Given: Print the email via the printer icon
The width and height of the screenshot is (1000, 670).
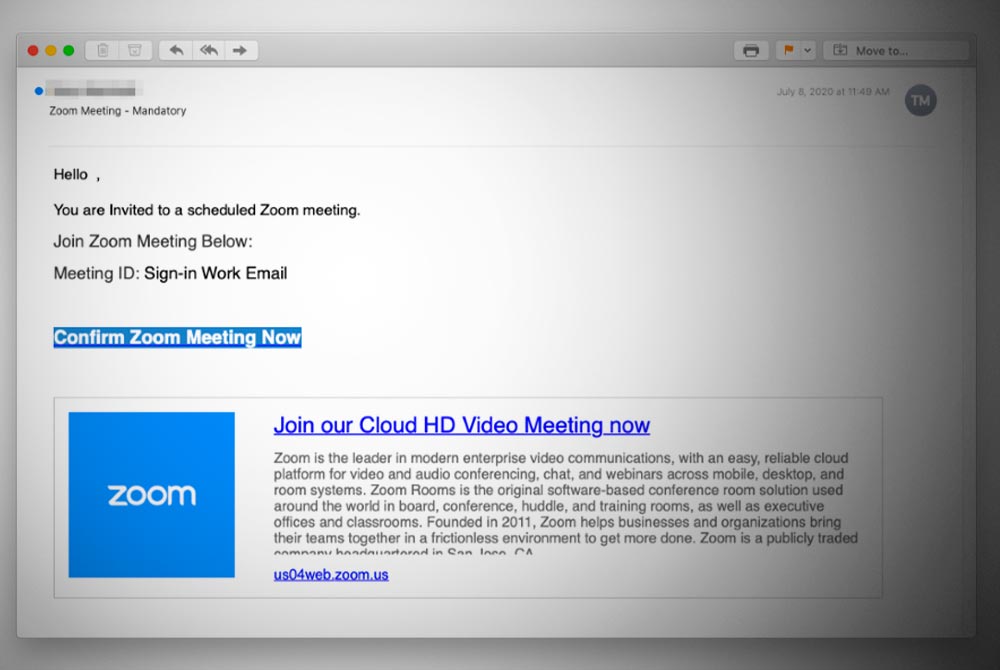Looking at the screenshot, I should click(751, 50).
